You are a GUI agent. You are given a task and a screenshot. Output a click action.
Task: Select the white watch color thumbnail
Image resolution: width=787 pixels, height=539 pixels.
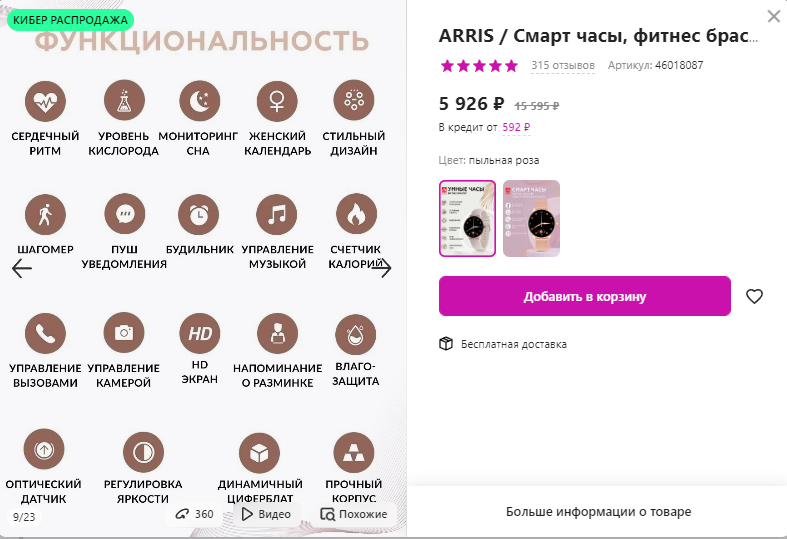pyautogui.click(x=468, y=218)
